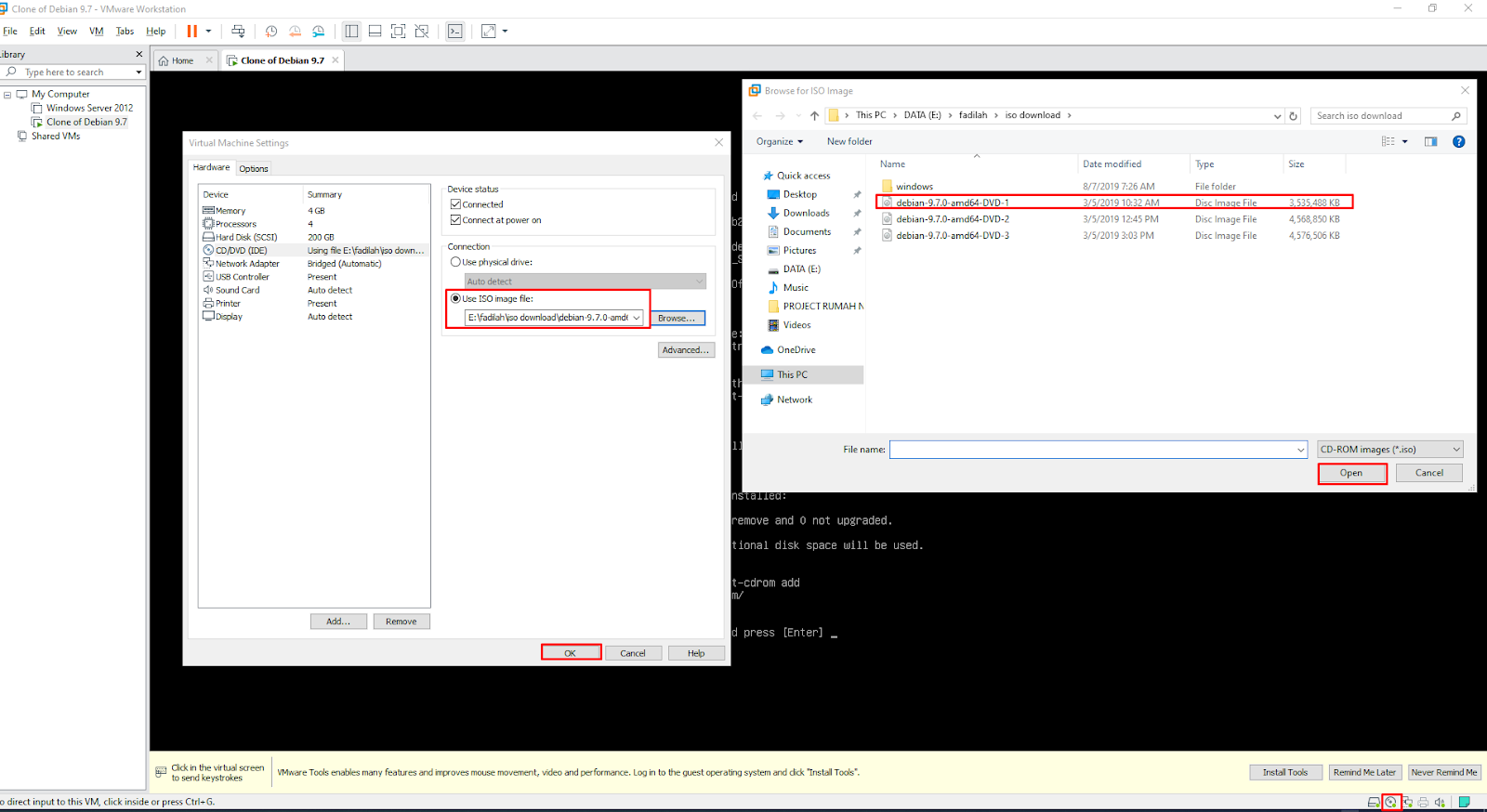Open the power options arrow beside pause

coord(208,31)
